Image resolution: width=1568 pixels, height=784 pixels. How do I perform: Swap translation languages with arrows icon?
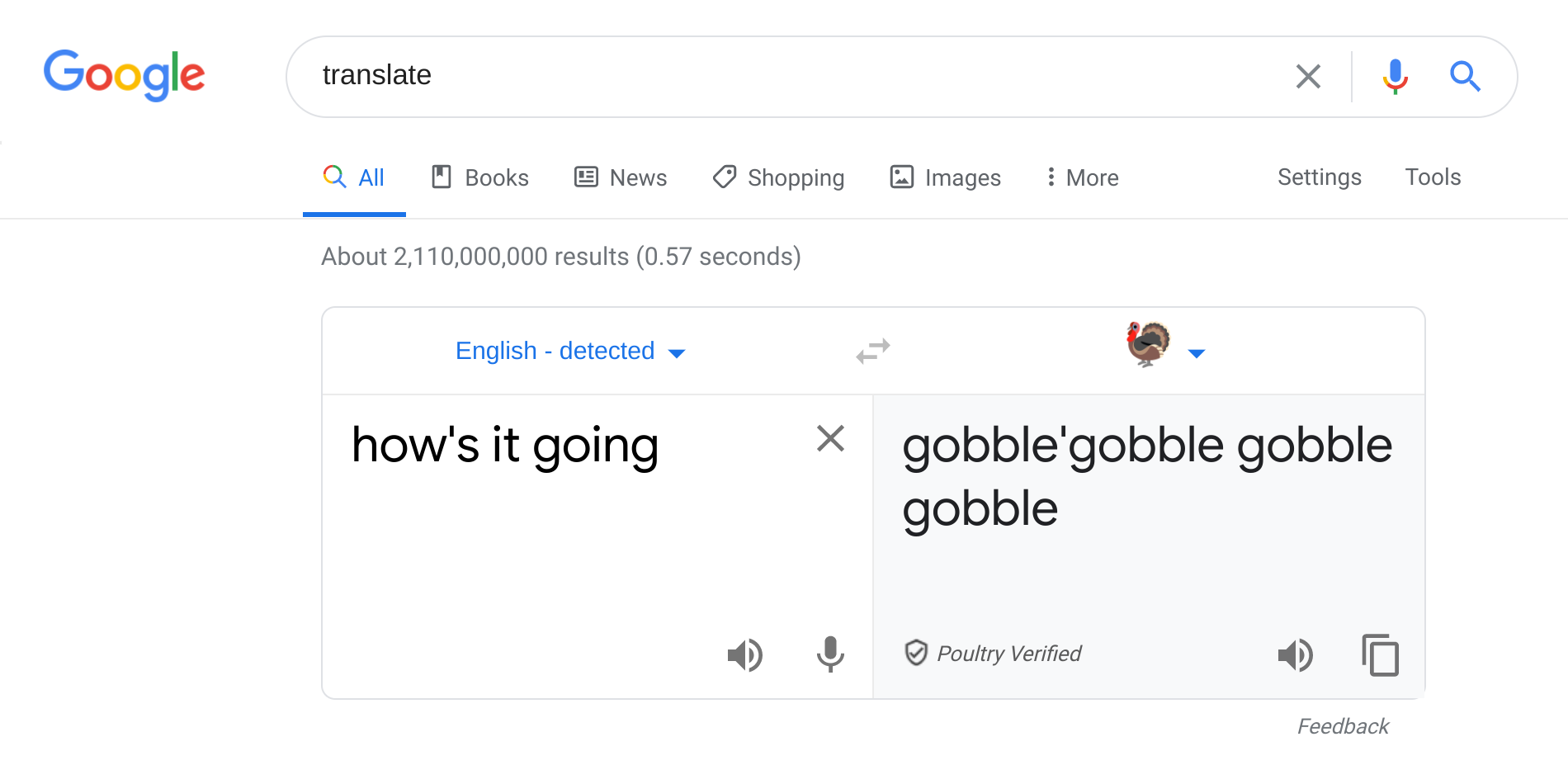(871, 350)
